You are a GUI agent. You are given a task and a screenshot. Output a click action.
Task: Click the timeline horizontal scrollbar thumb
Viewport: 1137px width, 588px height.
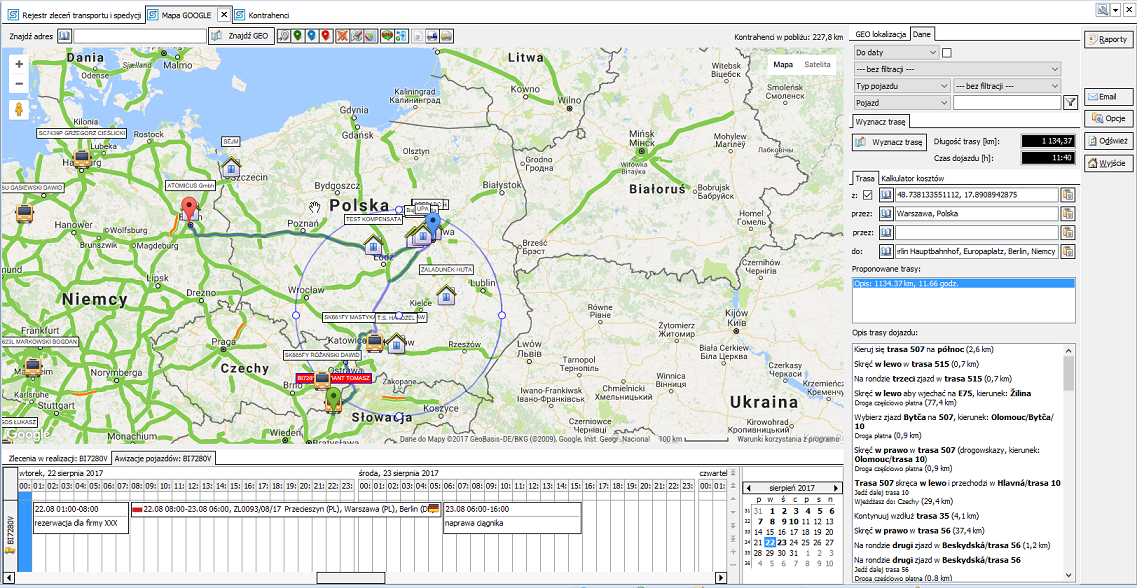[351, 578]
